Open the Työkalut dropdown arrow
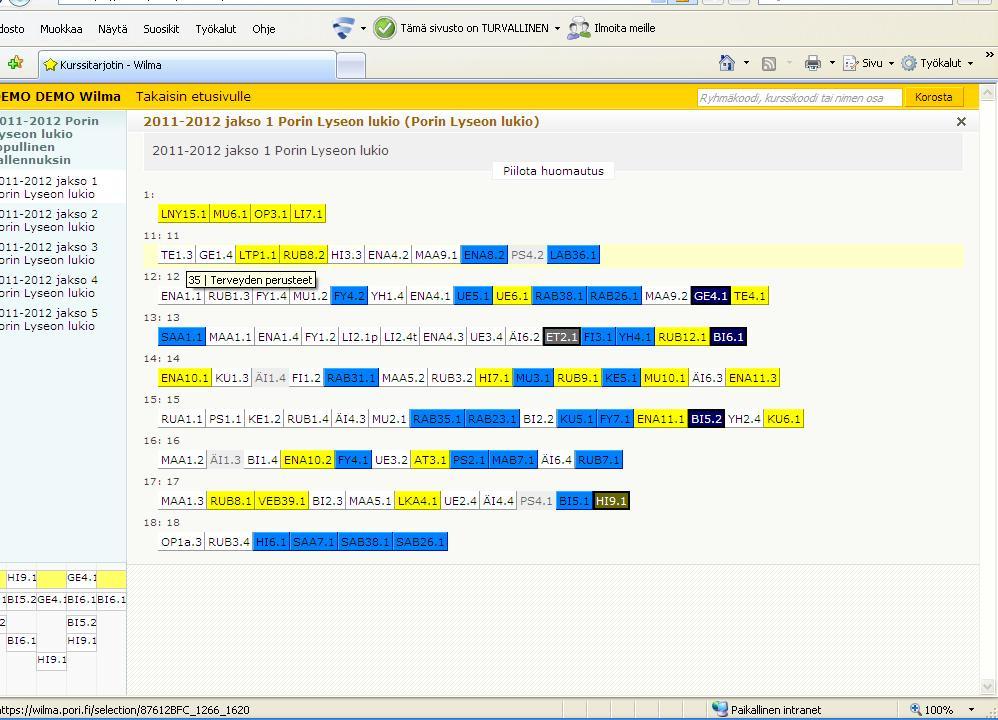This screenshot has width=998, height=720. 970,63
